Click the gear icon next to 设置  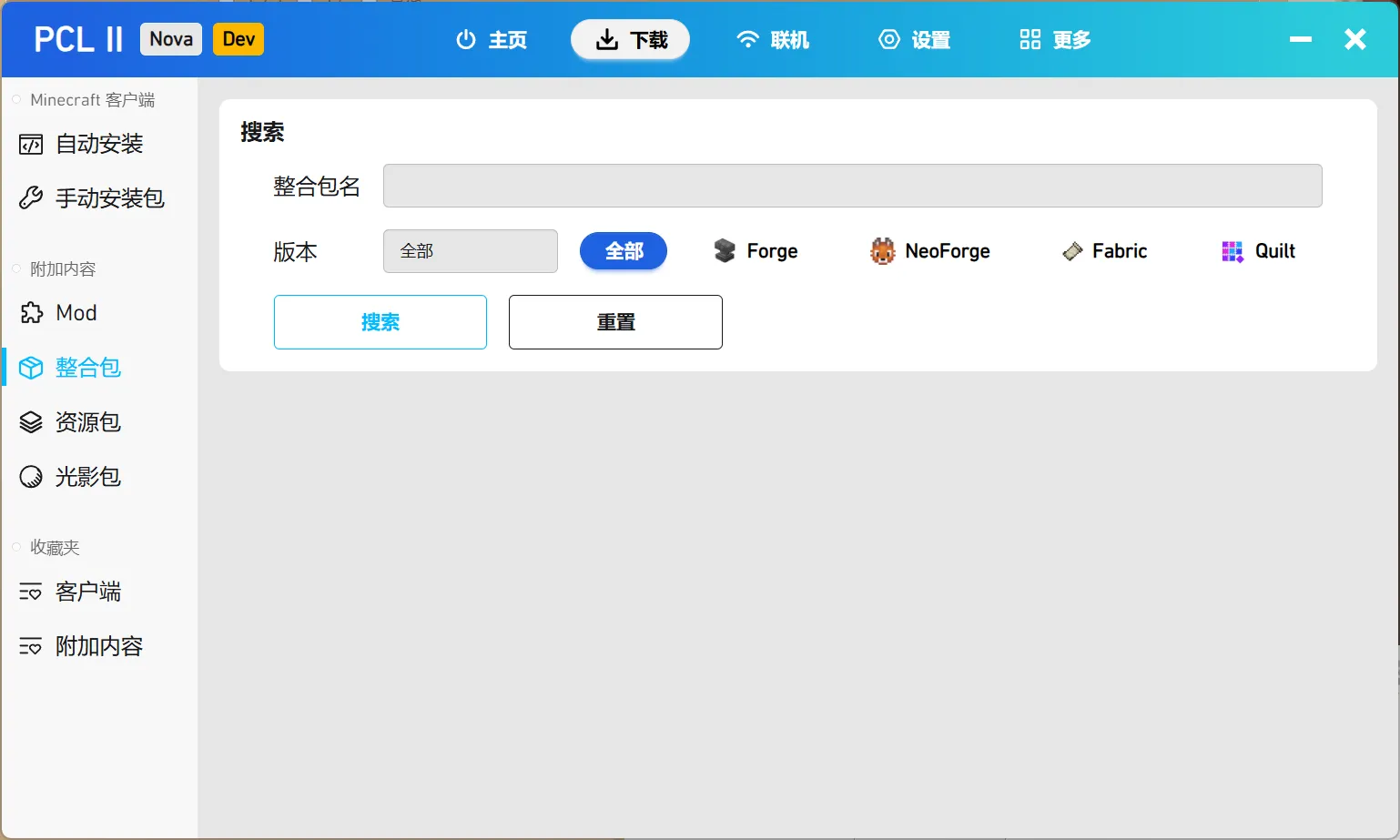[889, 40]
